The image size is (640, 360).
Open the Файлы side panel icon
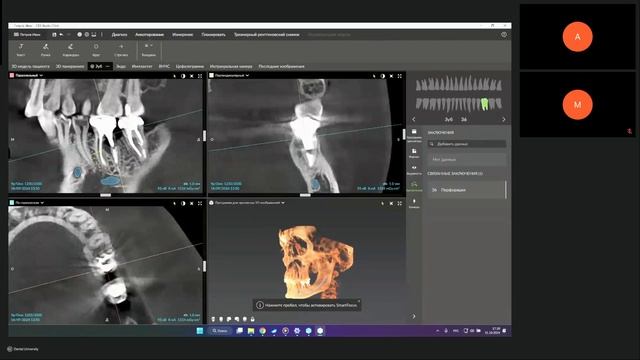(x=414, y=153)
